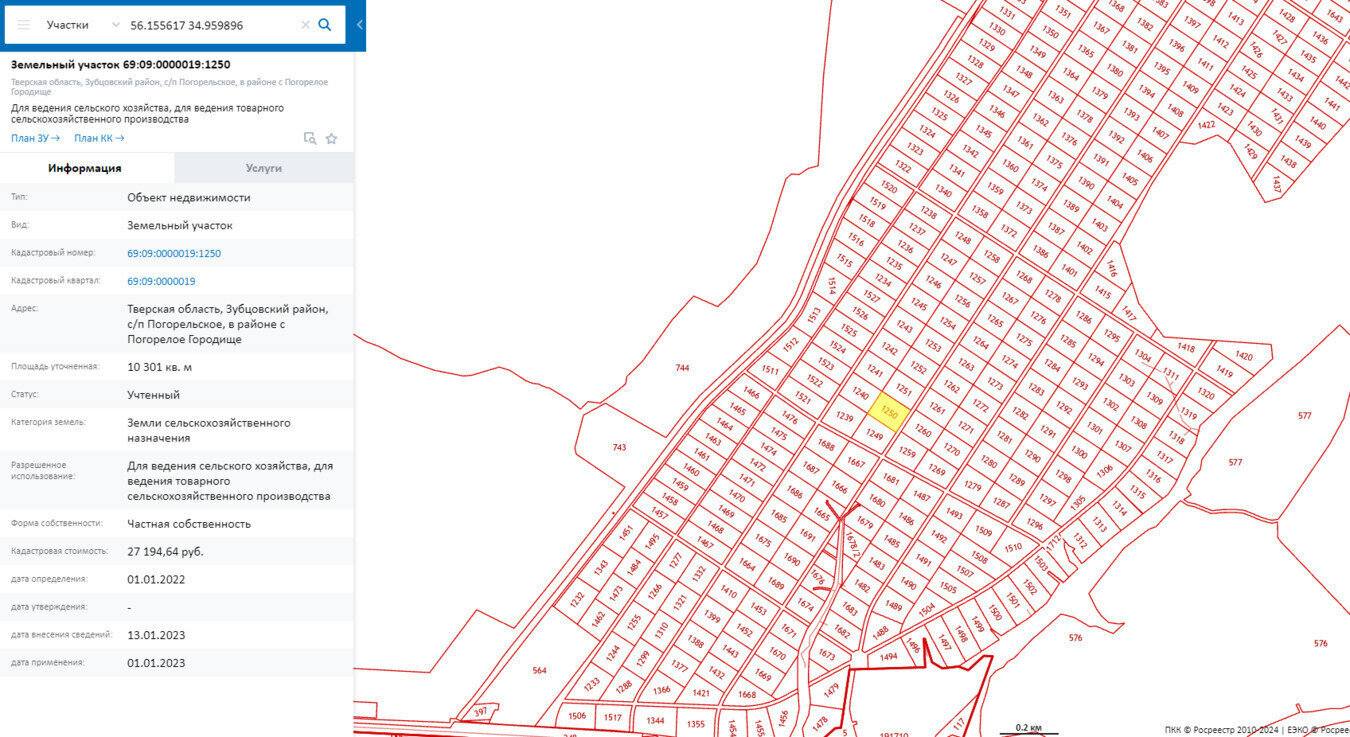Viewport: 1350px width, 737px height.
Task: Select parcel 1420 on the map
Action: (x=1243, y=356)
